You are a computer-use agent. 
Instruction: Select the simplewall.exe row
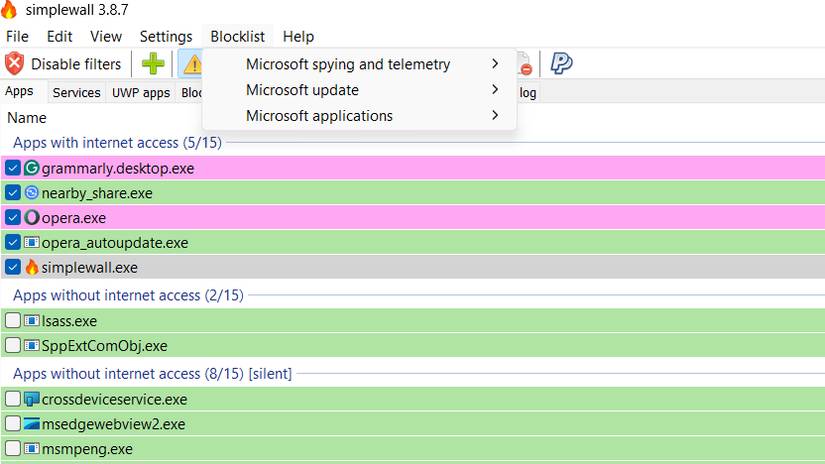[x=412, y=267]
